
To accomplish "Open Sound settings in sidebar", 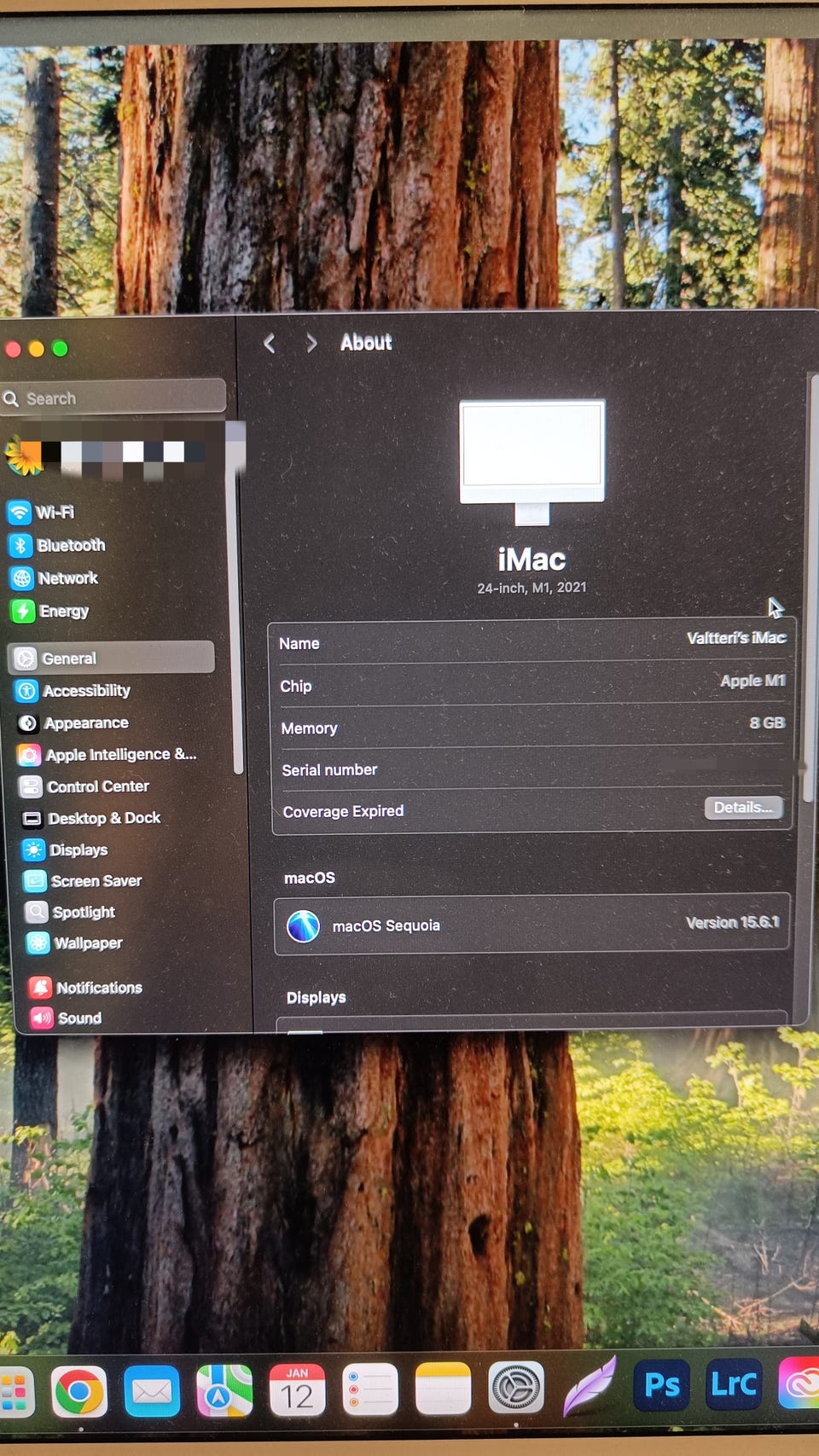I will (66, 1018).
